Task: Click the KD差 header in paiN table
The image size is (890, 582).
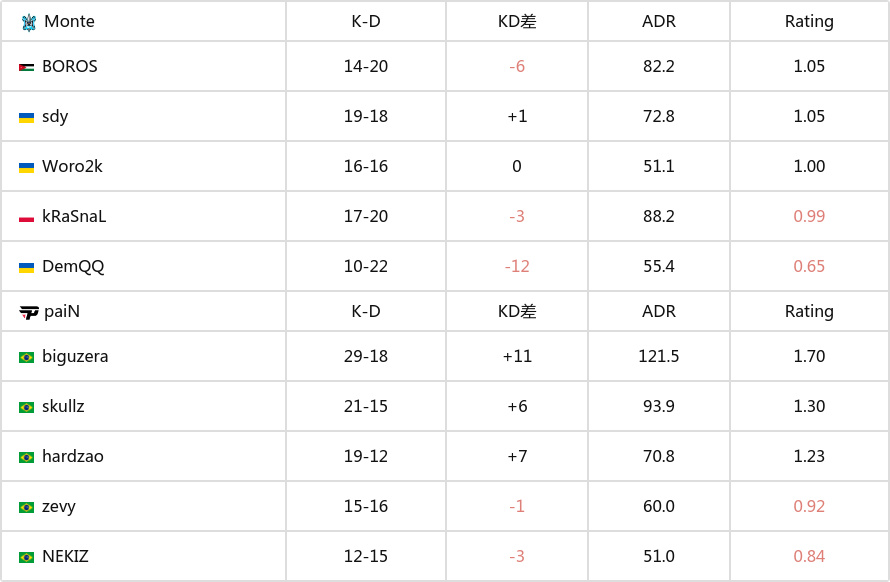Action: tap(517, 311)
